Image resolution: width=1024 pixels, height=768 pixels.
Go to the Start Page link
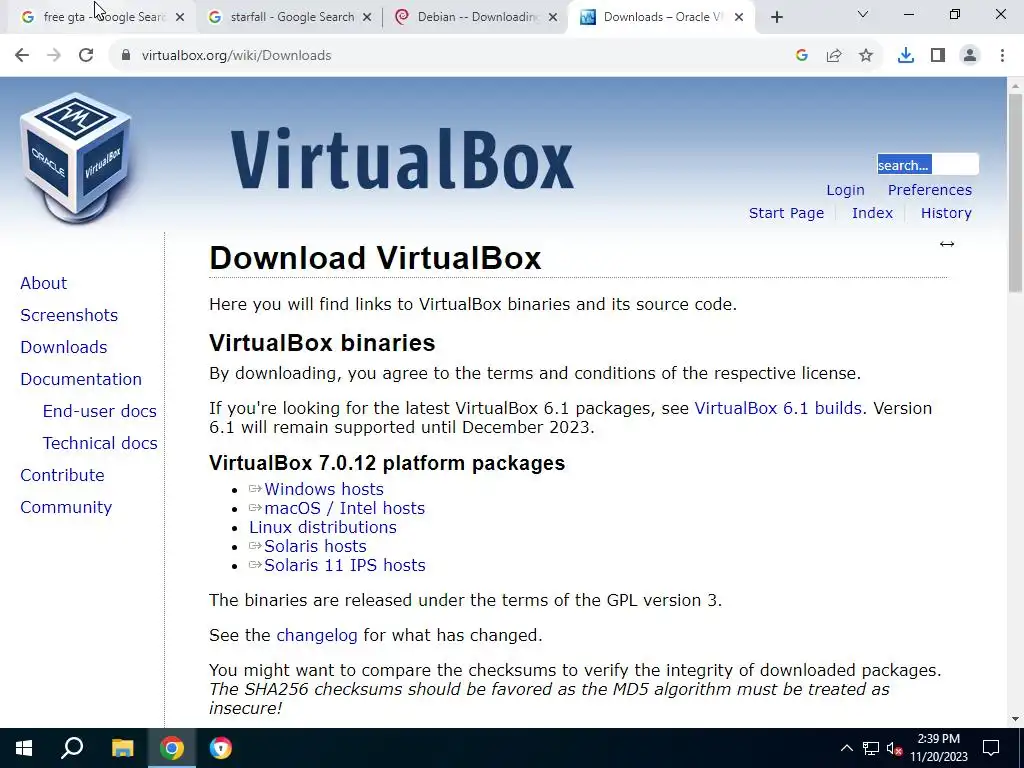[x=786, y=213]
